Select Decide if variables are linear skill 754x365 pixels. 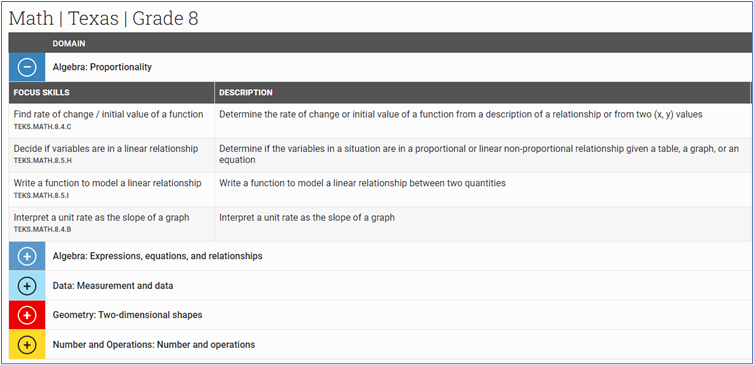106,149
